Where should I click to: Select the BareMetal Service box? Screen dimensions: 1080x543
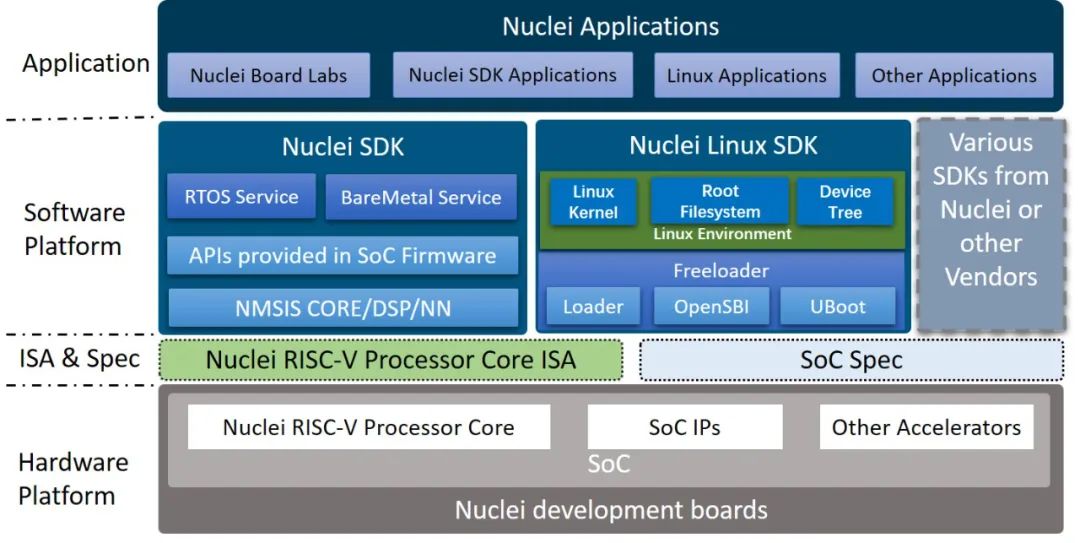[x=421, y=197]
